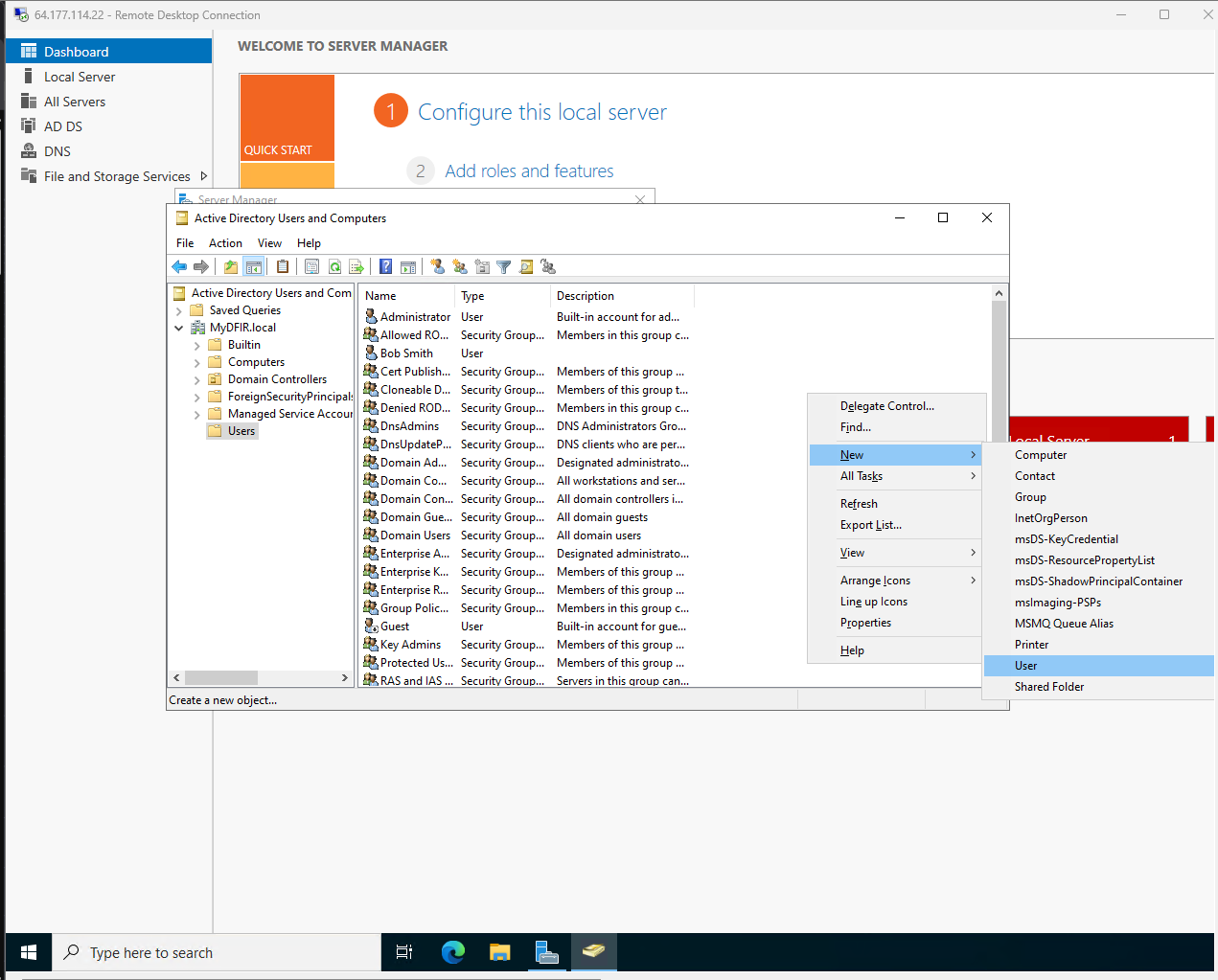Create new group with toolbar icon
This screenshot has width=1218, height=980.
click(459, 266)
